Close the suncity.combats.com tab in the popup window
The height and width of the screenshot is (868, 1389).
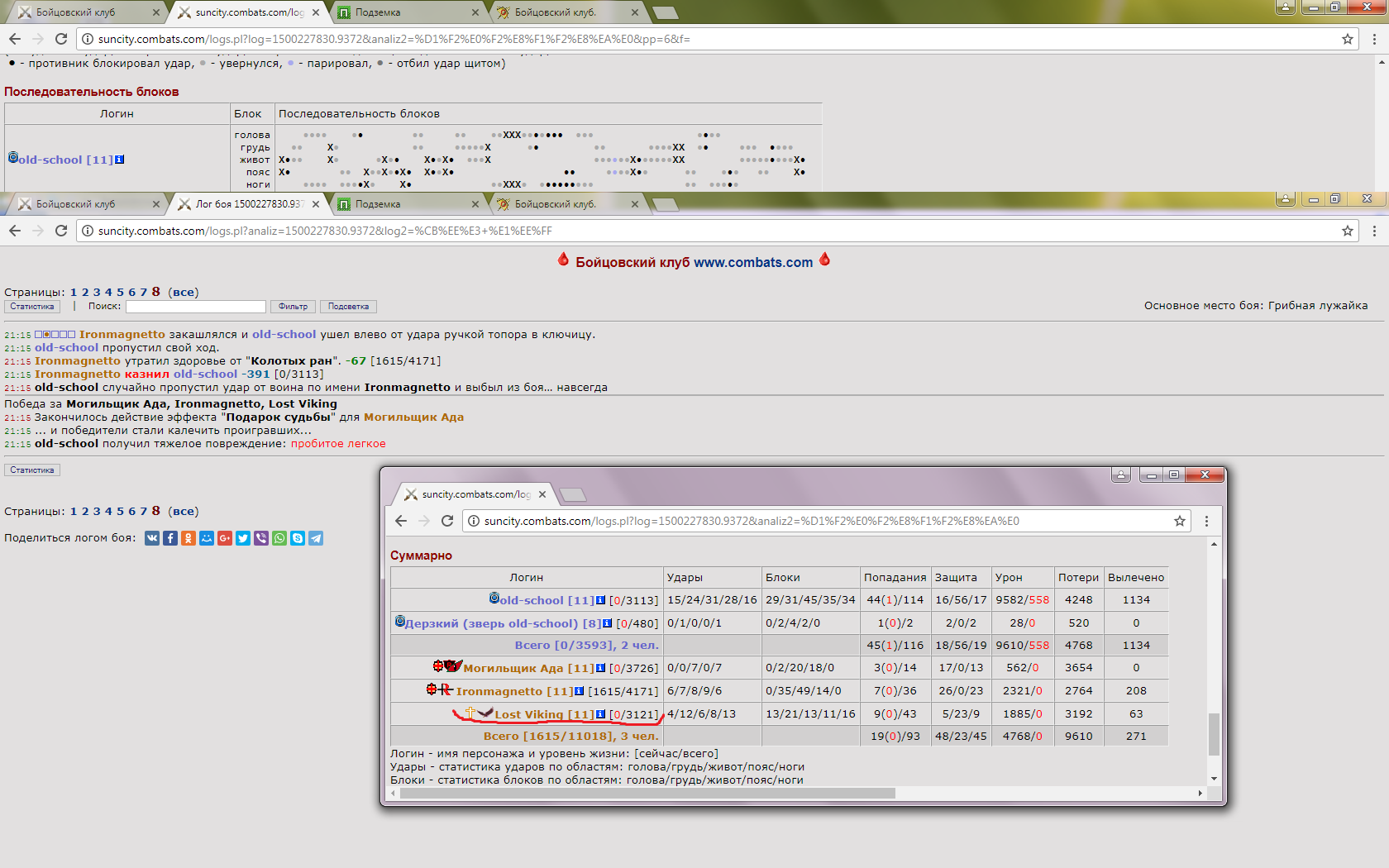tap(542, 494)
